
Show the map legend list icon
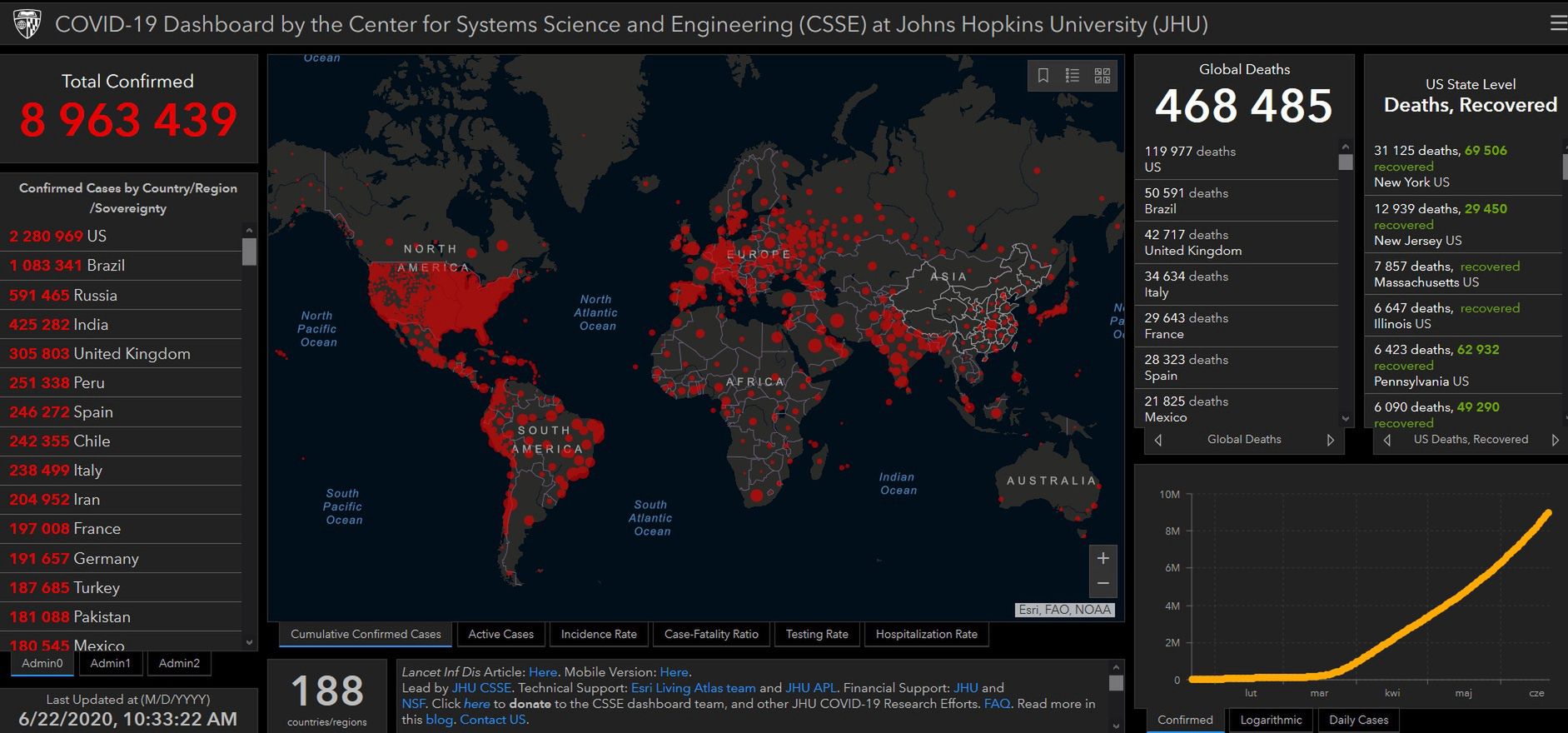(1073, 76)
